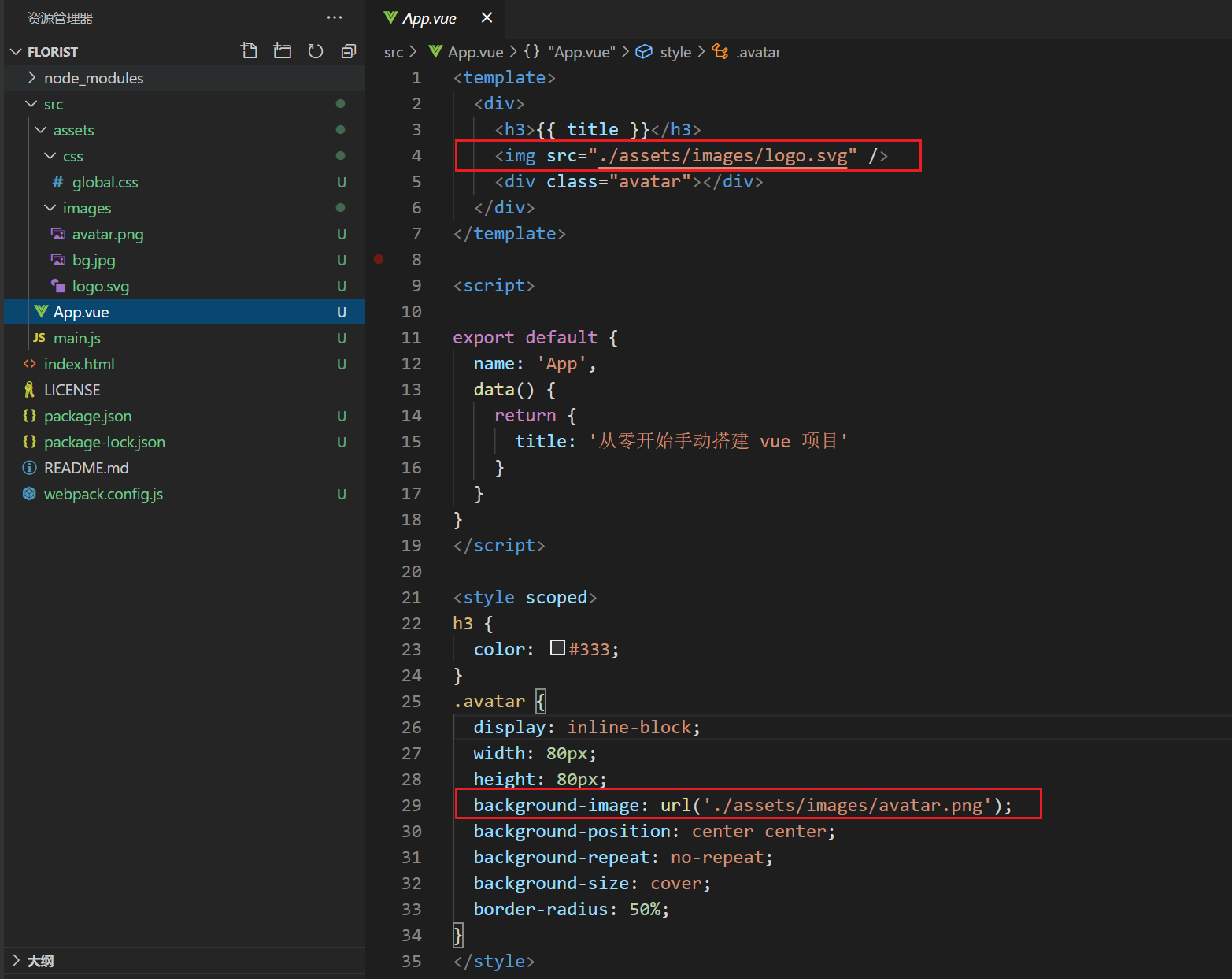Click the App.vue breadcrumb with Vue icon
1232x979 pixels.
click(x=466, y=52)
